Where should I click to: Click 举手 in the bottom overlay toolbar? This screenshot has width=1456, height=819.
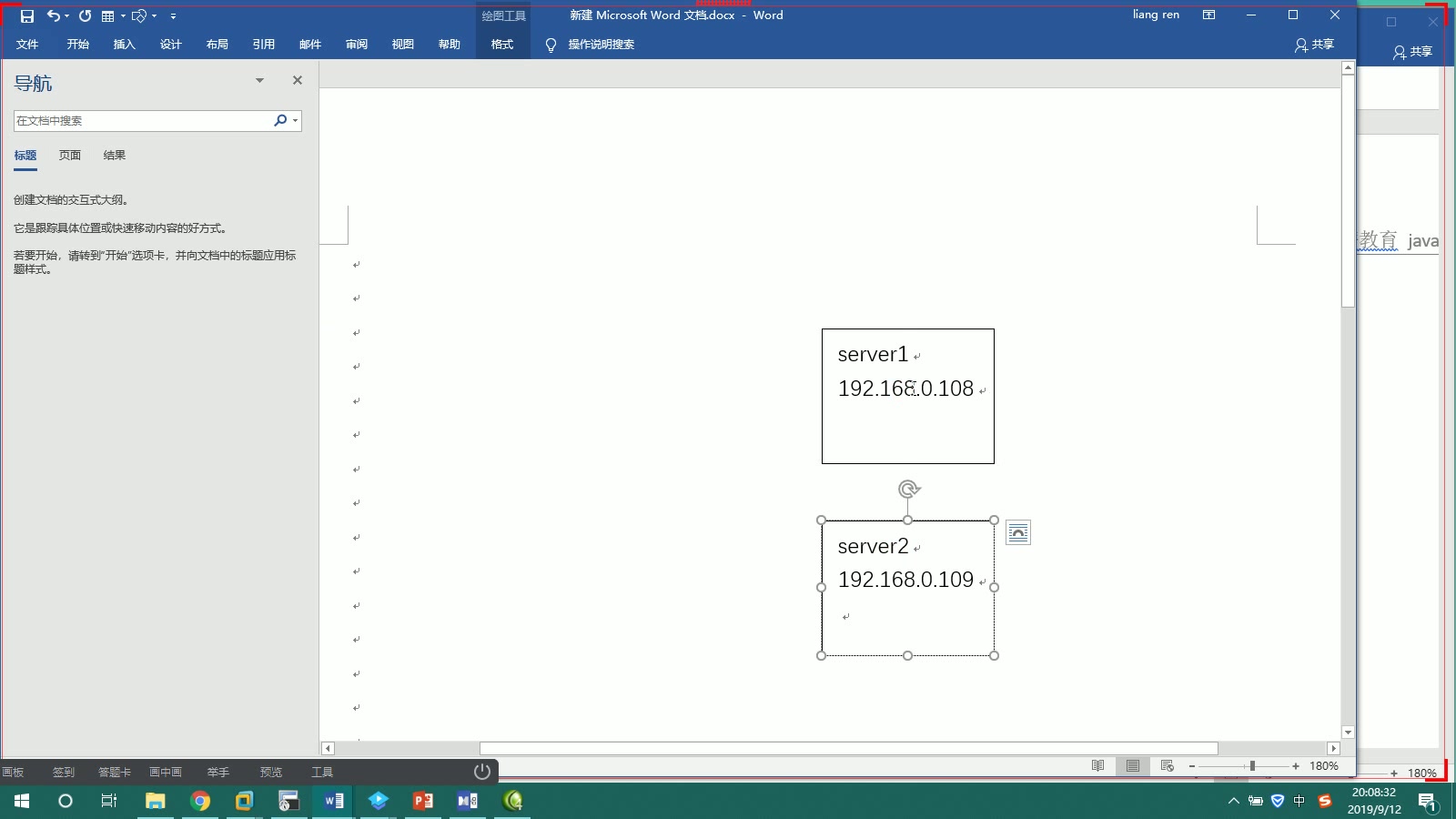tap(218, 772)
